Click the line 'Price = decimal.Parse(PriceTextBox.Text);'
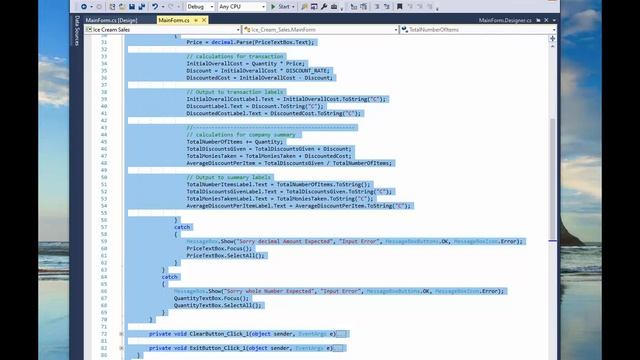Image resolution: width=640 pixels, height=360 pixels. 250,42
